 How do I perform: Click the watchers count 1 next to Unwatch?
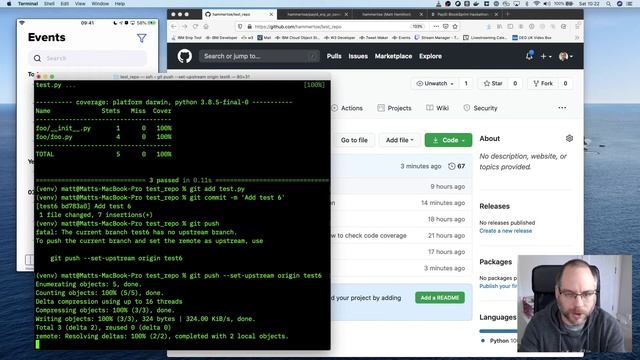pyautogui.click(x=466, y=83)
